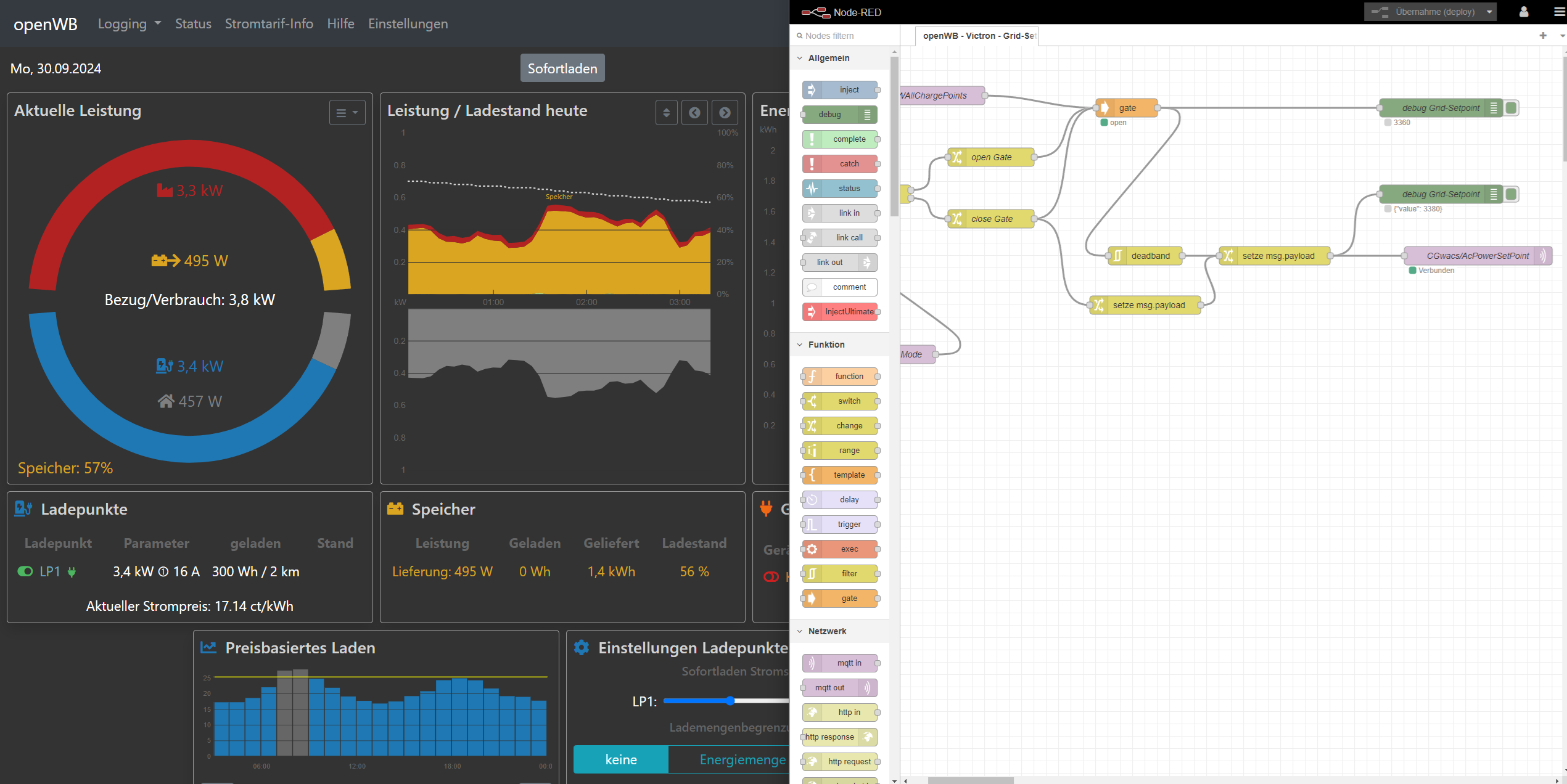
Task: Open the Einstellungen menu item
Action: (408, 23)
